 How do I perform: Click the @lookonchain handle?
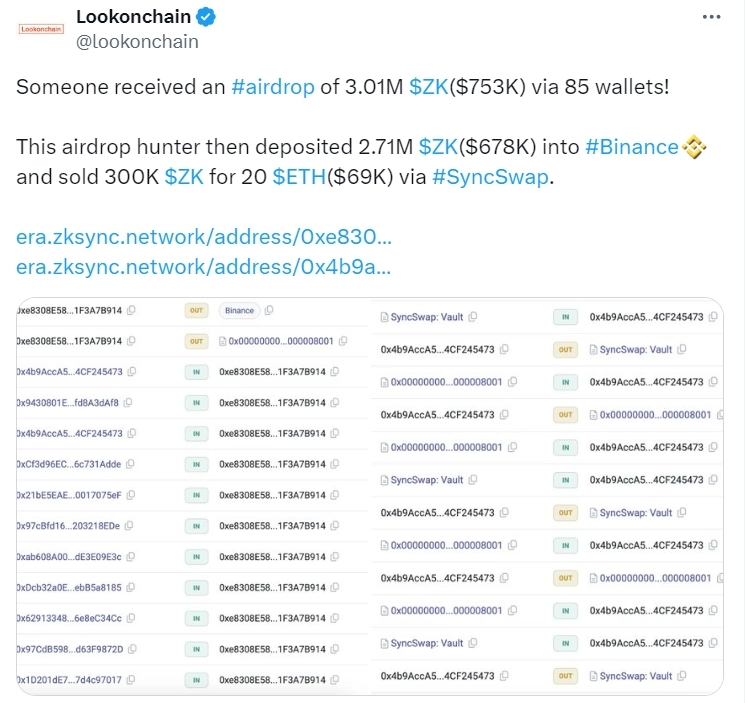137,41
